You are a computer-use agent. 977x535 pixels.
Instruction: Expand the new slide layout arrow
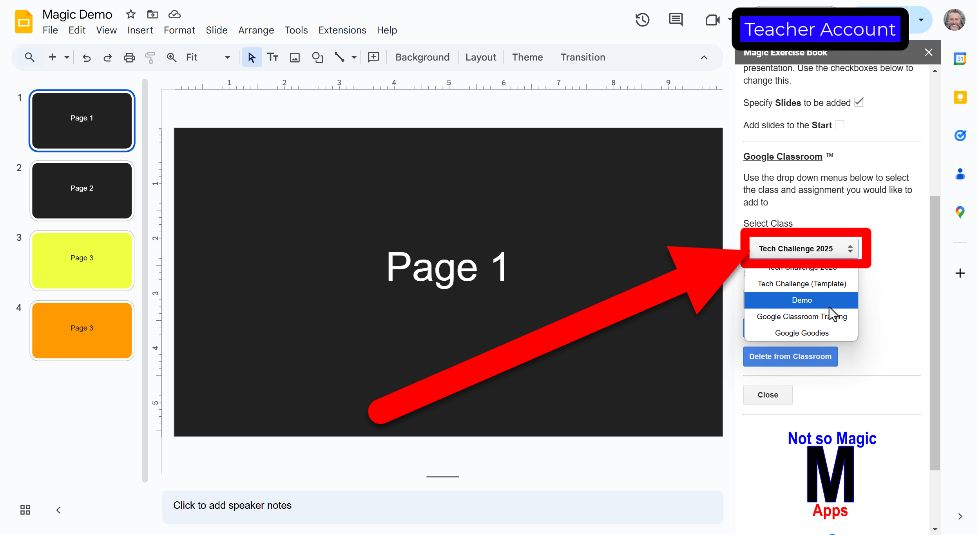(67, 57)
